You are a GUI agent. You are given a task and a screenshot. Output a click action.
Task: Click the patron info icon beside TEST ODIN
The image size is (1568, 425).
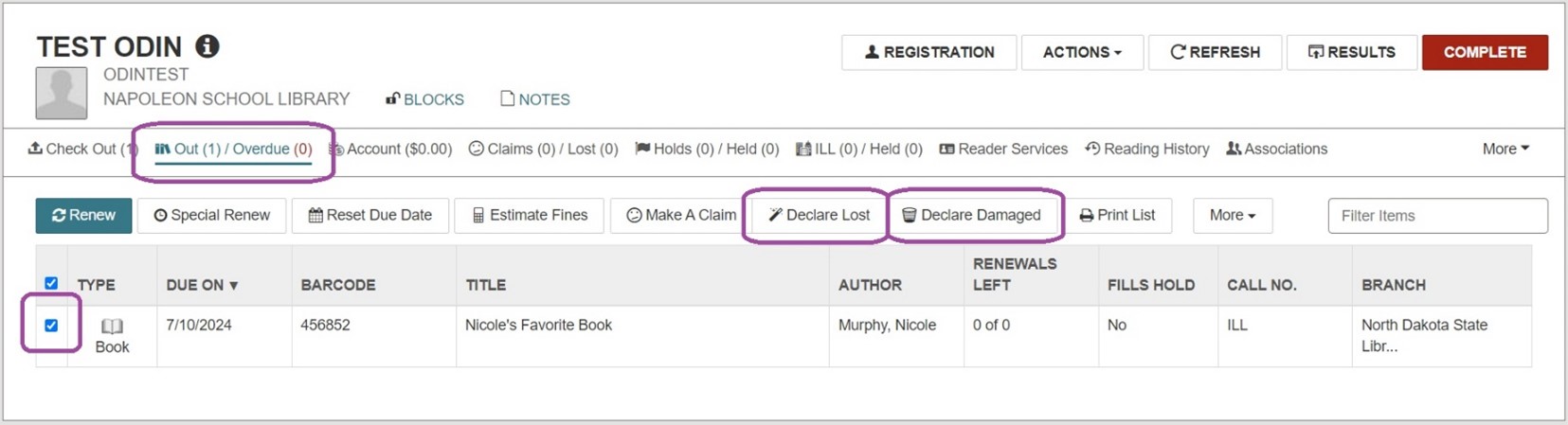(x=207, y=46)
